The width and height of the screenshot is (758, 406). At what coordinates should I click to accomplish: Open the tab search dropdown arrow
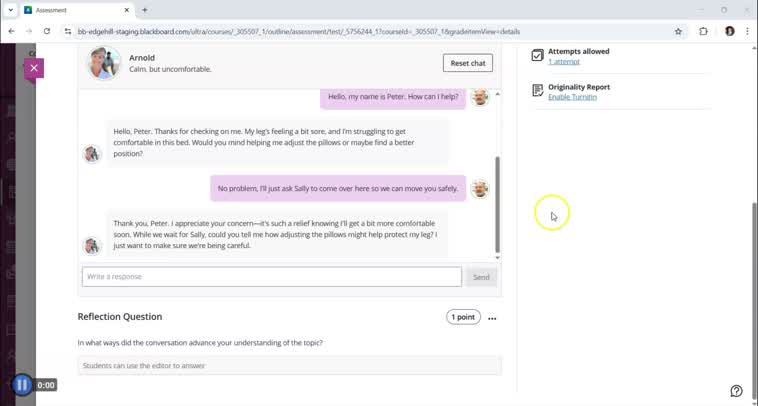tap(11, 10)
